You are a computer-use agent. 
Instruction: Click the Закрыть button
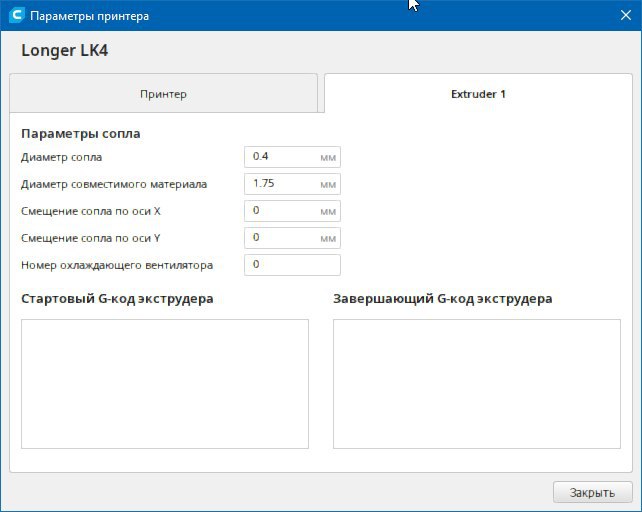(x=592, y=492)
